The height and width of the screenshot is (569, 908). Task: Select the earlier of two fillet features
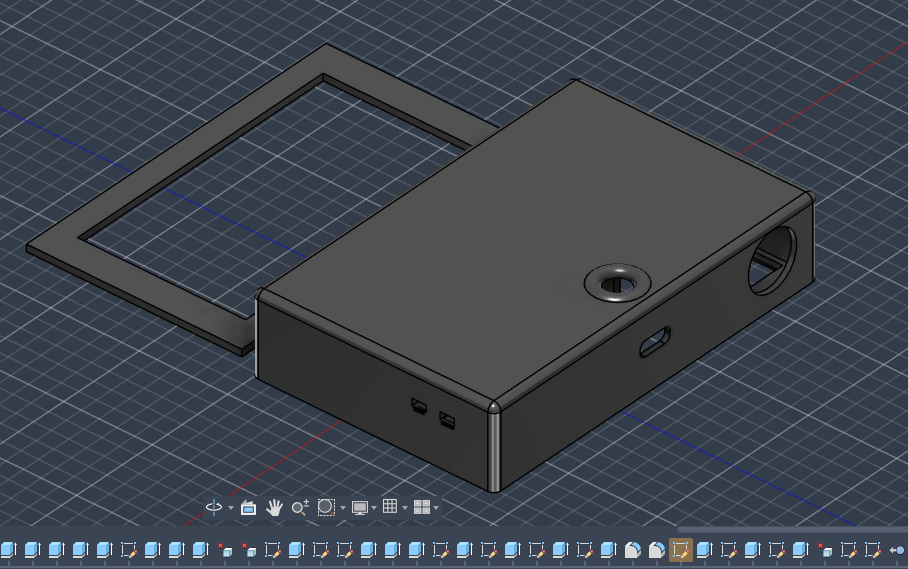633,550
